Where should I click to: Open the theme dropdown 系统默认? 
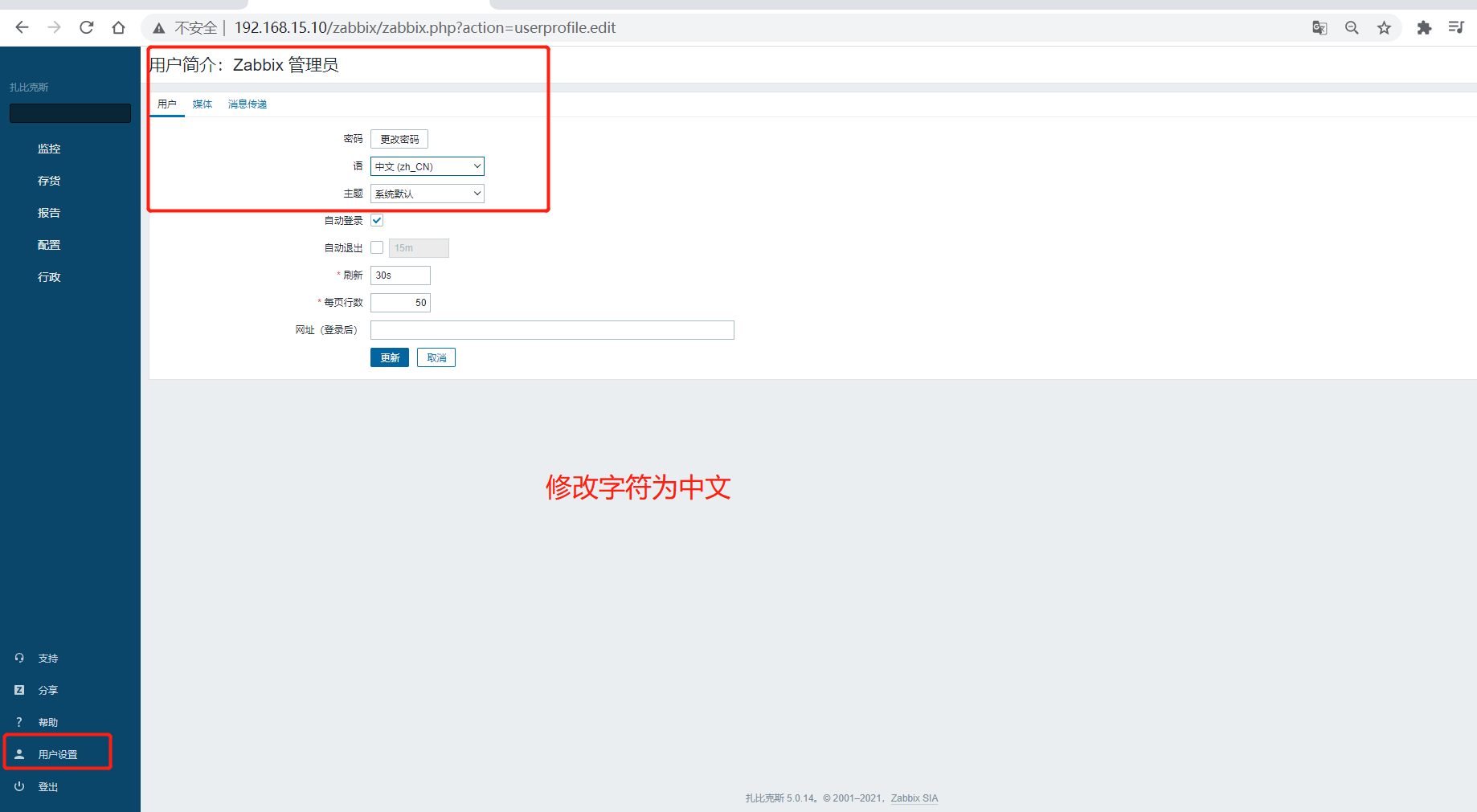pyautogui.click(x=428, y=194)
